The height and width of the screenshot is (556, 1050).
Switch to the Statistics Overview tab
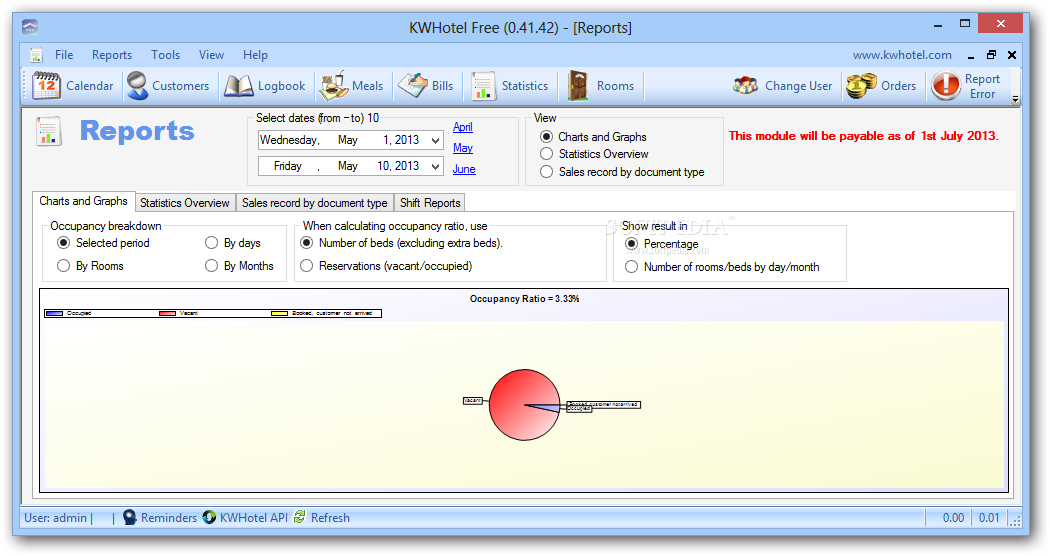pos(185,202)
